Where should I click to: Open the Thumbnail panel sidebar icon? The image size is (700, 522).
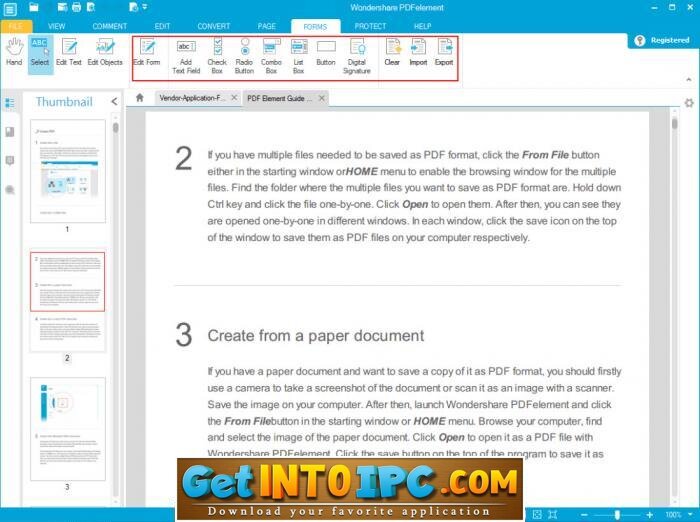coord(10,103)
